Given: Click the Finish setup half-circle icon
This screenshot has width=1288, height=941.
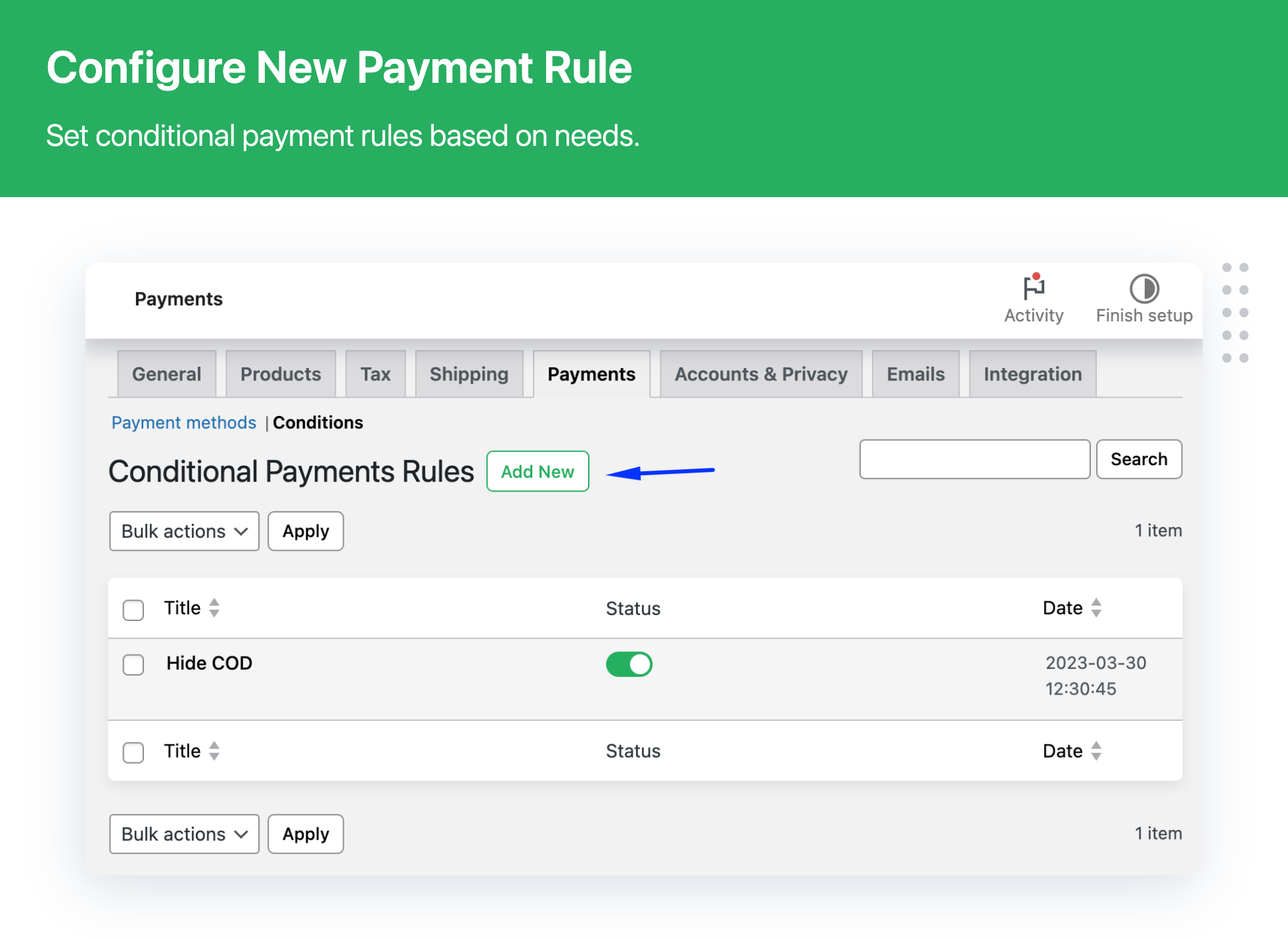Looking at the screenshot, I should click(x=1143, y=288).
